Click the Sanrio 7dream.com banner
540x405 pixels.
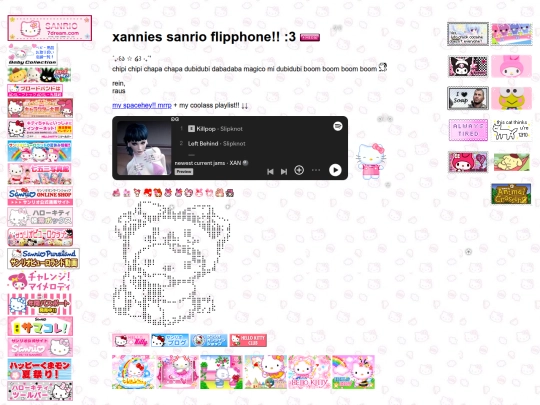(50, 28)
